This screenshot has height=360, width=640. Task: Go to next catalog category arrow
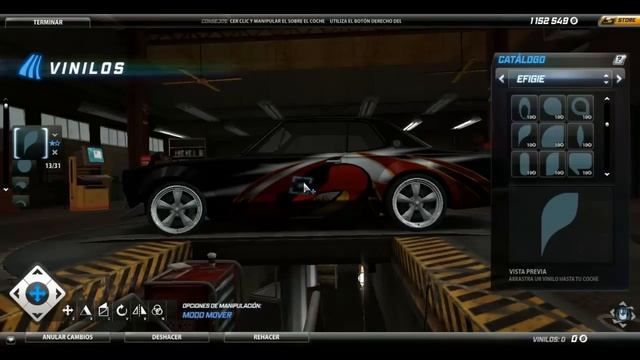(619, 78)
